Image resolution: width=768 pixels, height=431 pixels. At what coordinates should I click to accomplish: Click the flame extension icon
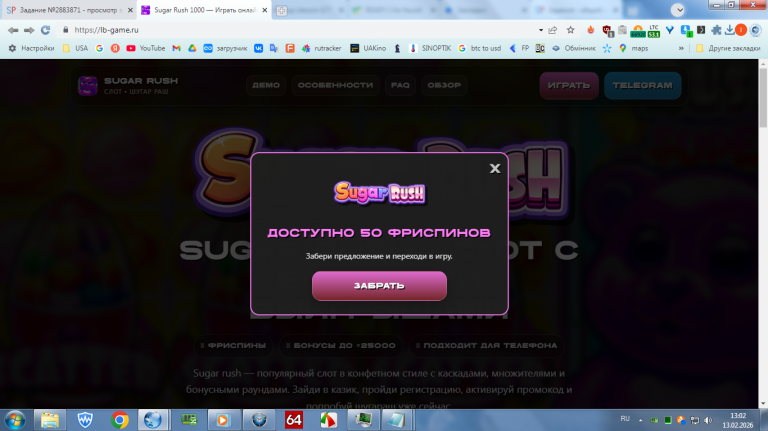[x=591, y=30]
